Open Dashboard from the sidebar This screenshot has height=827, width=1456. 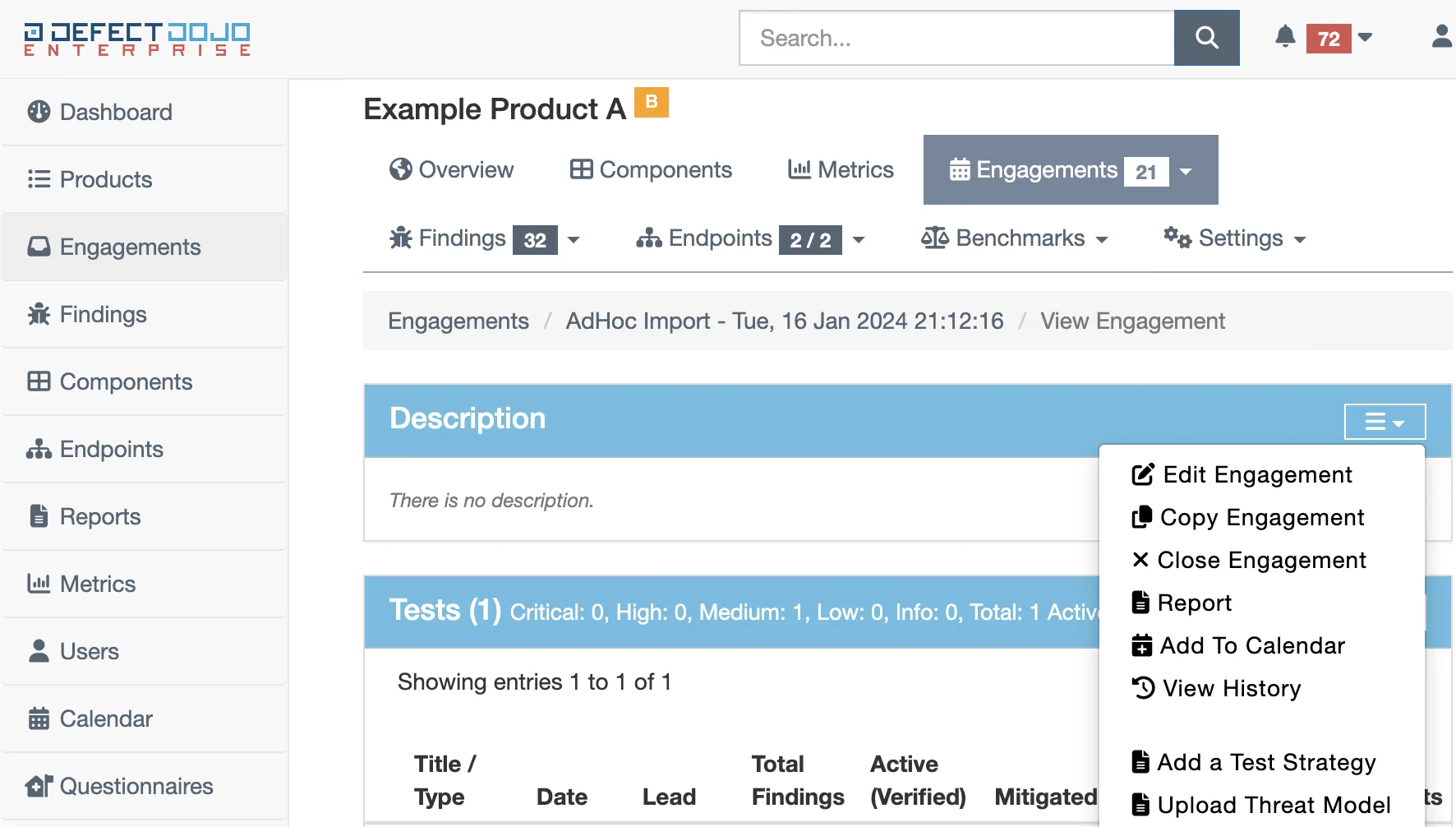point(116,112)
